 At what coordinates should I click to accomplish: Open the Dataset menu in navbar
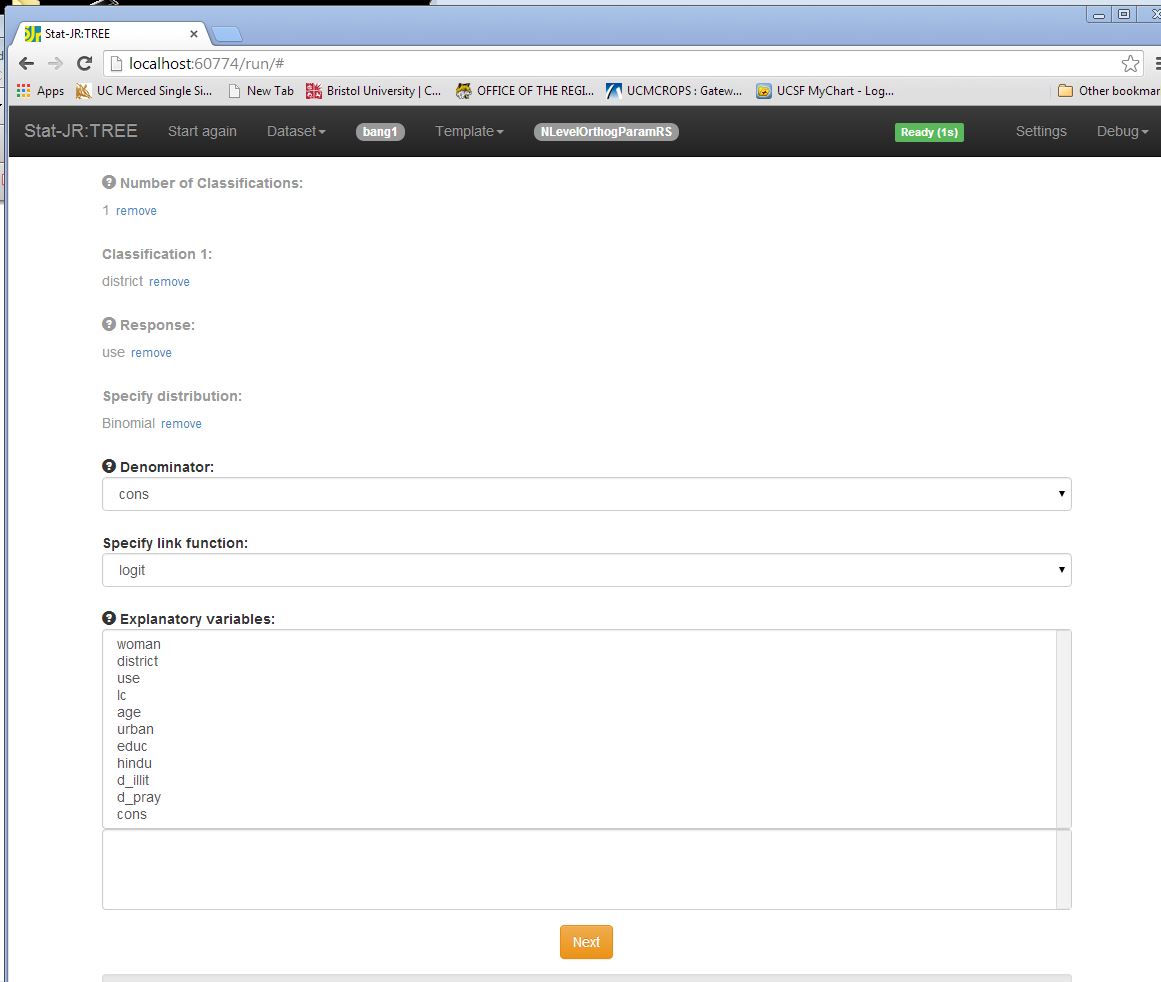click(x=296, y=131)
